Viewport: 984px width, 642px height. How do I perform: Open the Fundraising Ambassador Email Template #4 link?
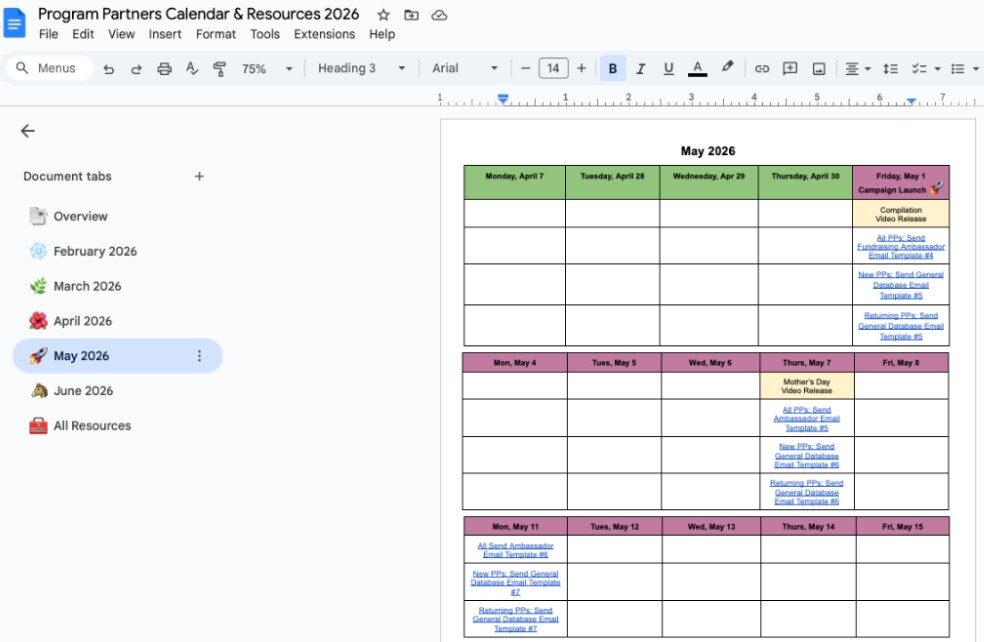[900, 246]
